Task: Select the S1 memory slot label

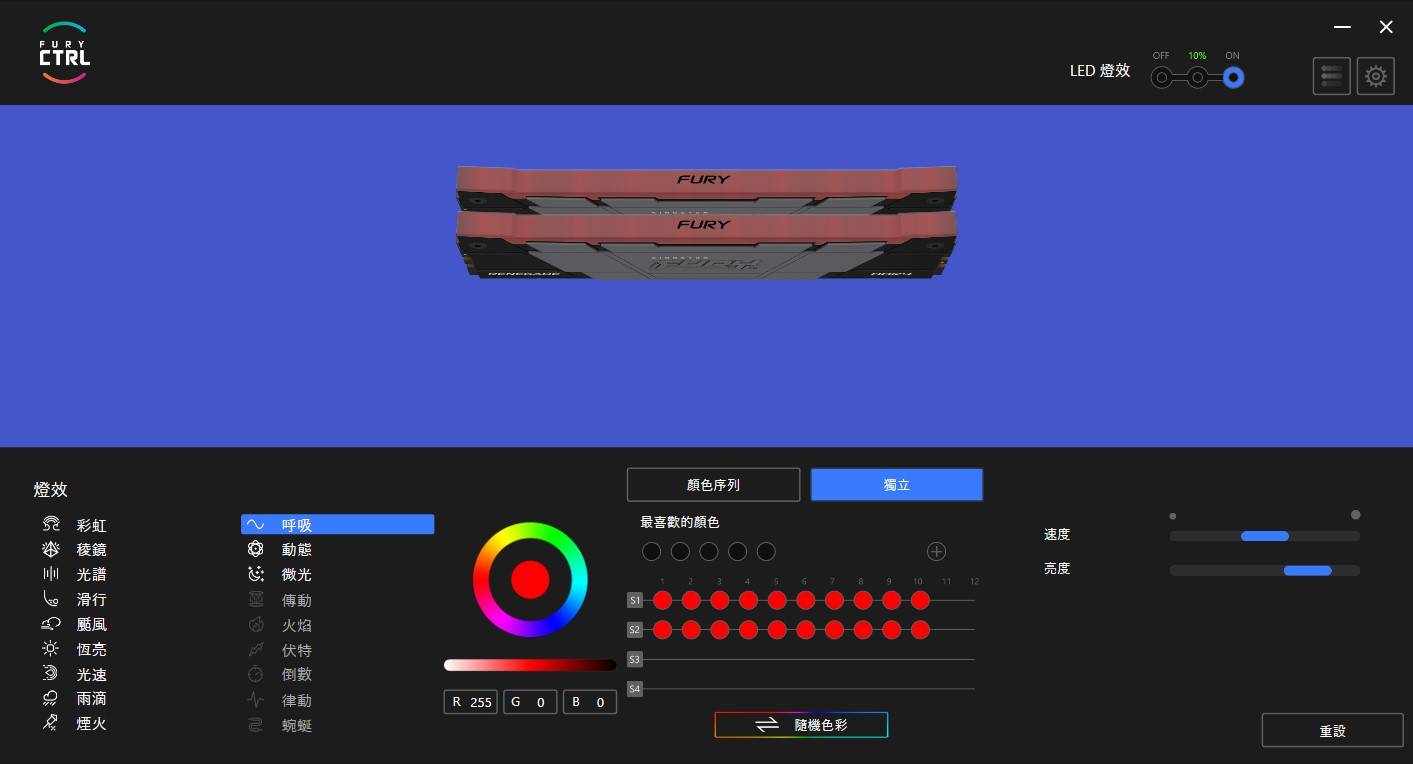Action: pos(634,600)
